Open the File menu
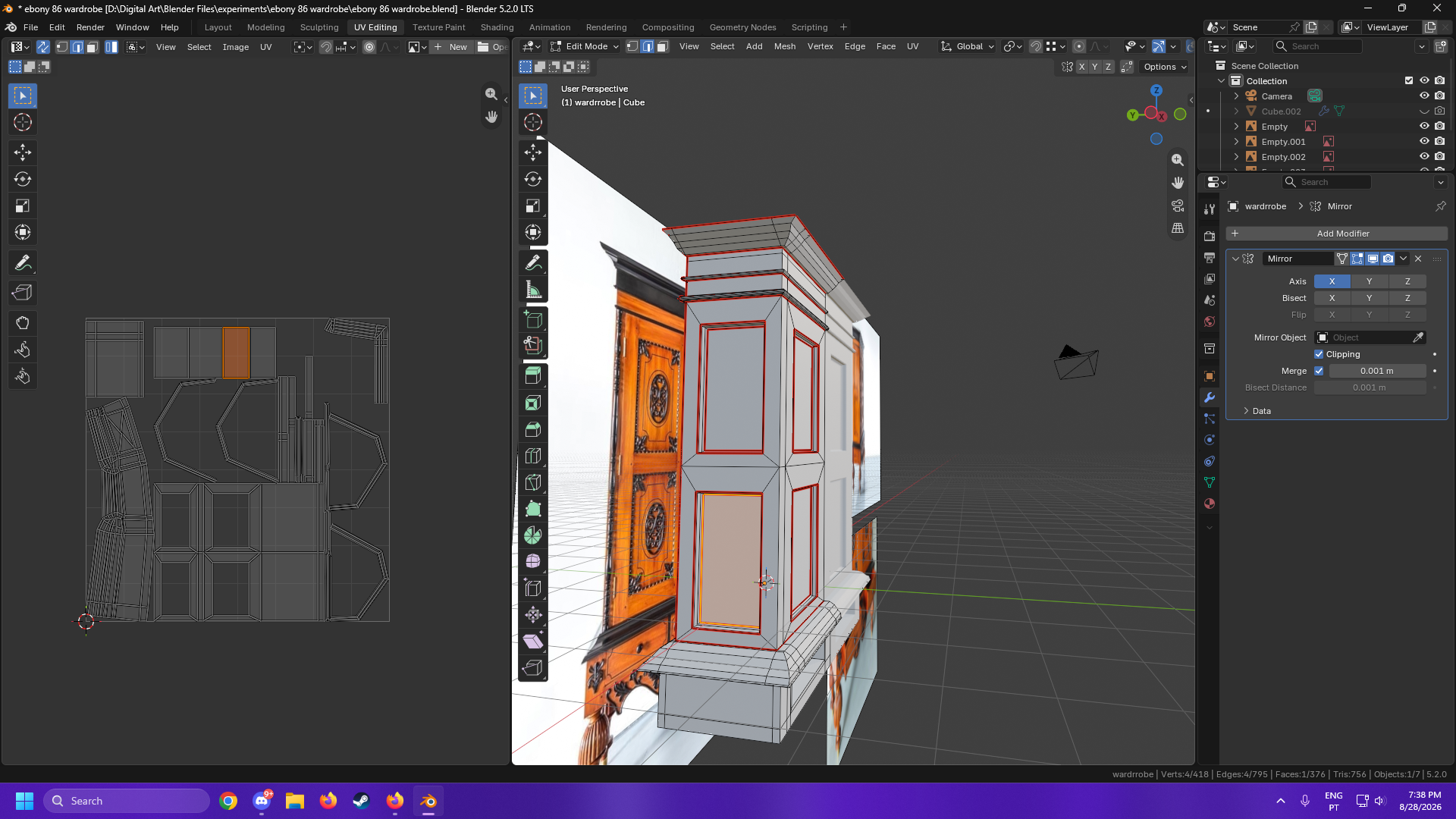Image resolution: width=1456 pixels, height=819 pixels. click(x=30, y=27)
